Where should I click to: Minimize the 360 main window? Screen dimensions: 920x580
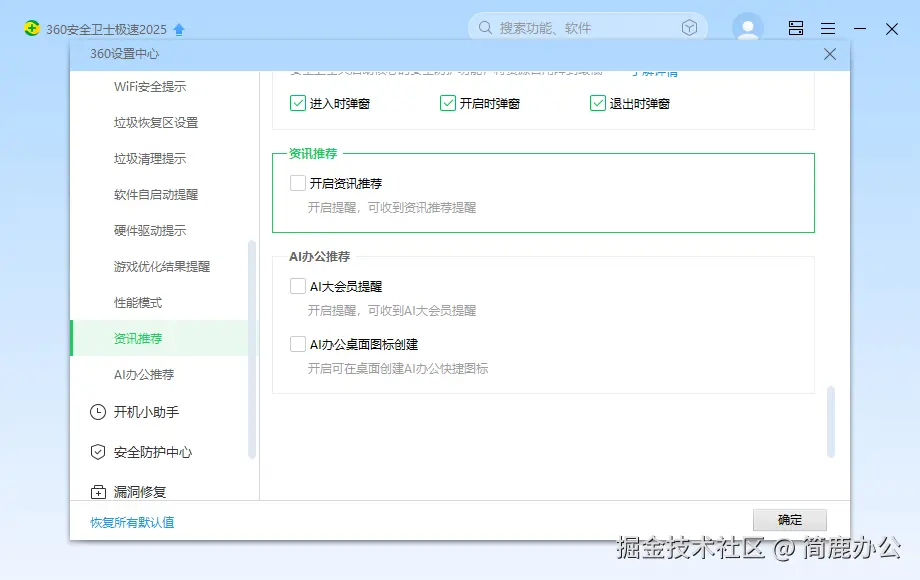click(860, 28)
